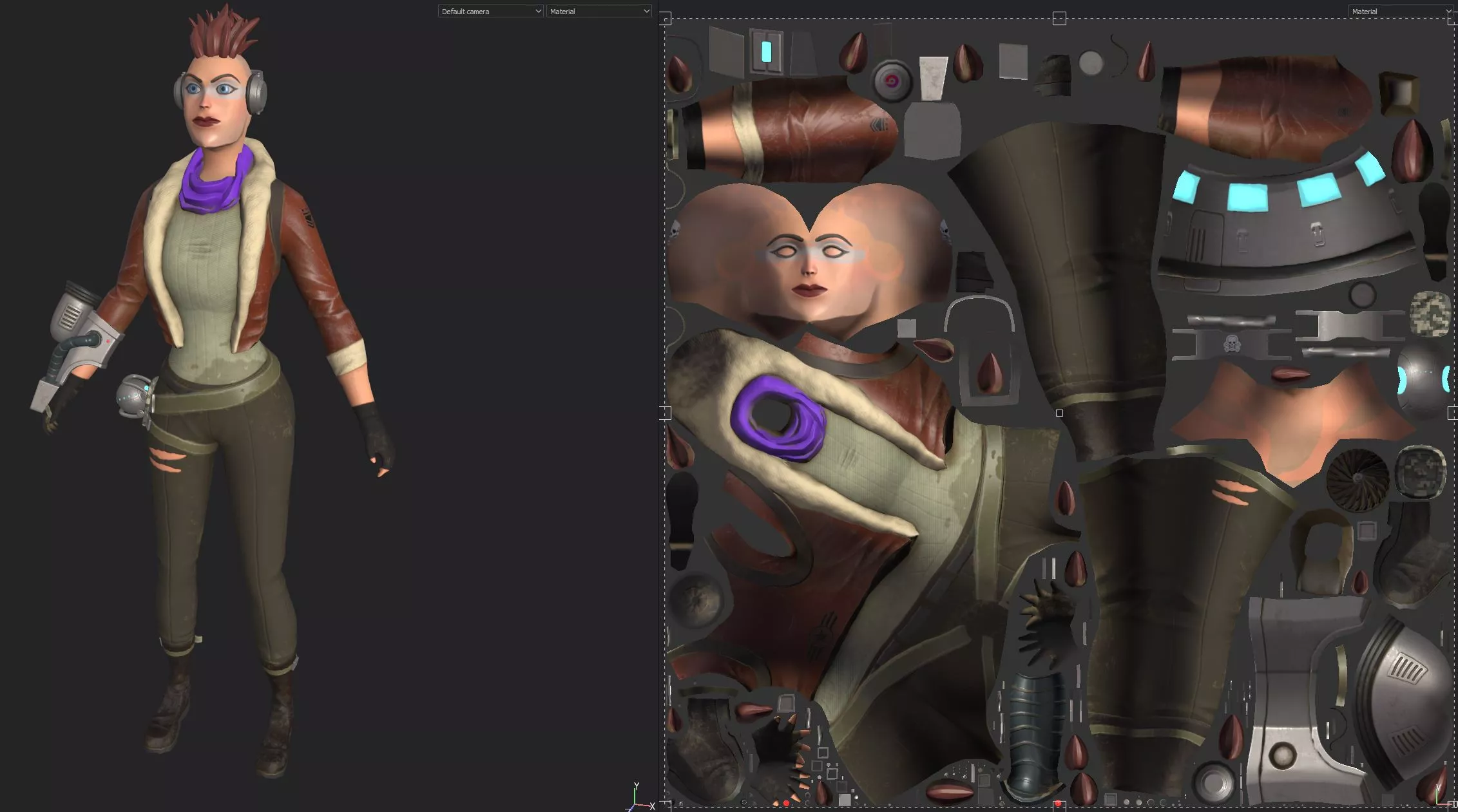Viewport: 1458px width, 812px height.
Task: Click the left-middle handle of the UV frame
Action: [666, 413]
